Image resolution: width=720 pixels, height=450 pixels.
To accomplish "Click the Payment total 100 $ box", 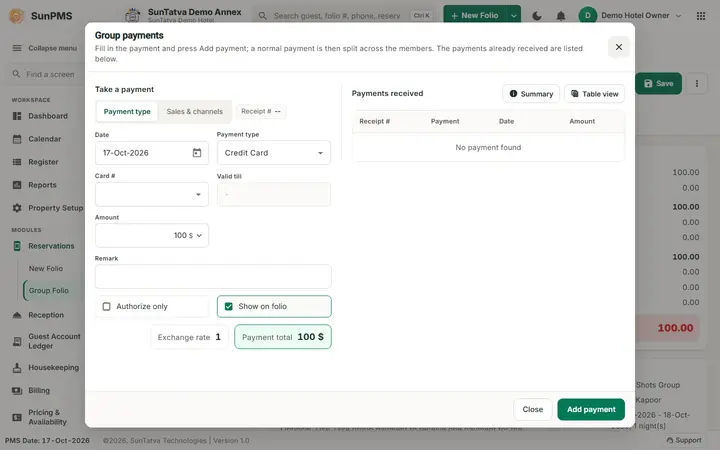I will point(282,337).
